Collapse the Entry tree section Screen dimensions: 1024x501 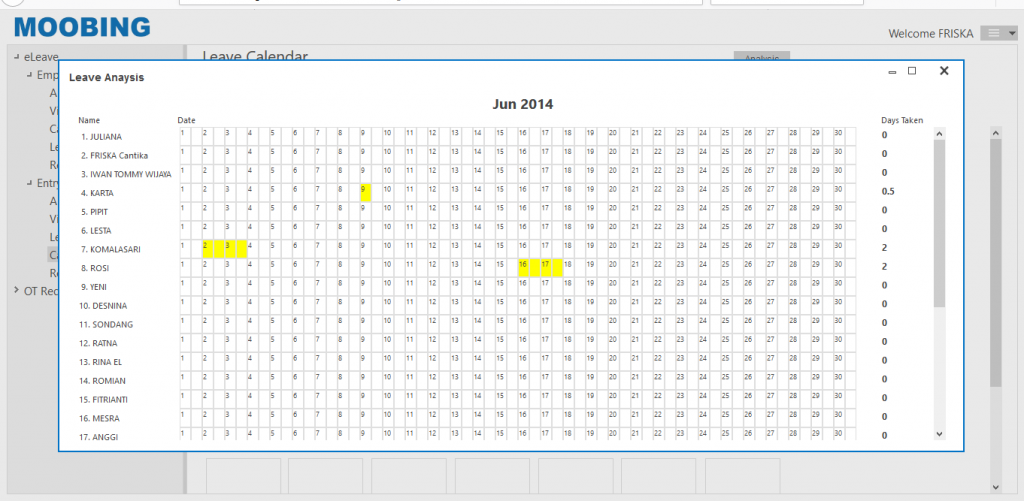[29, 183]
